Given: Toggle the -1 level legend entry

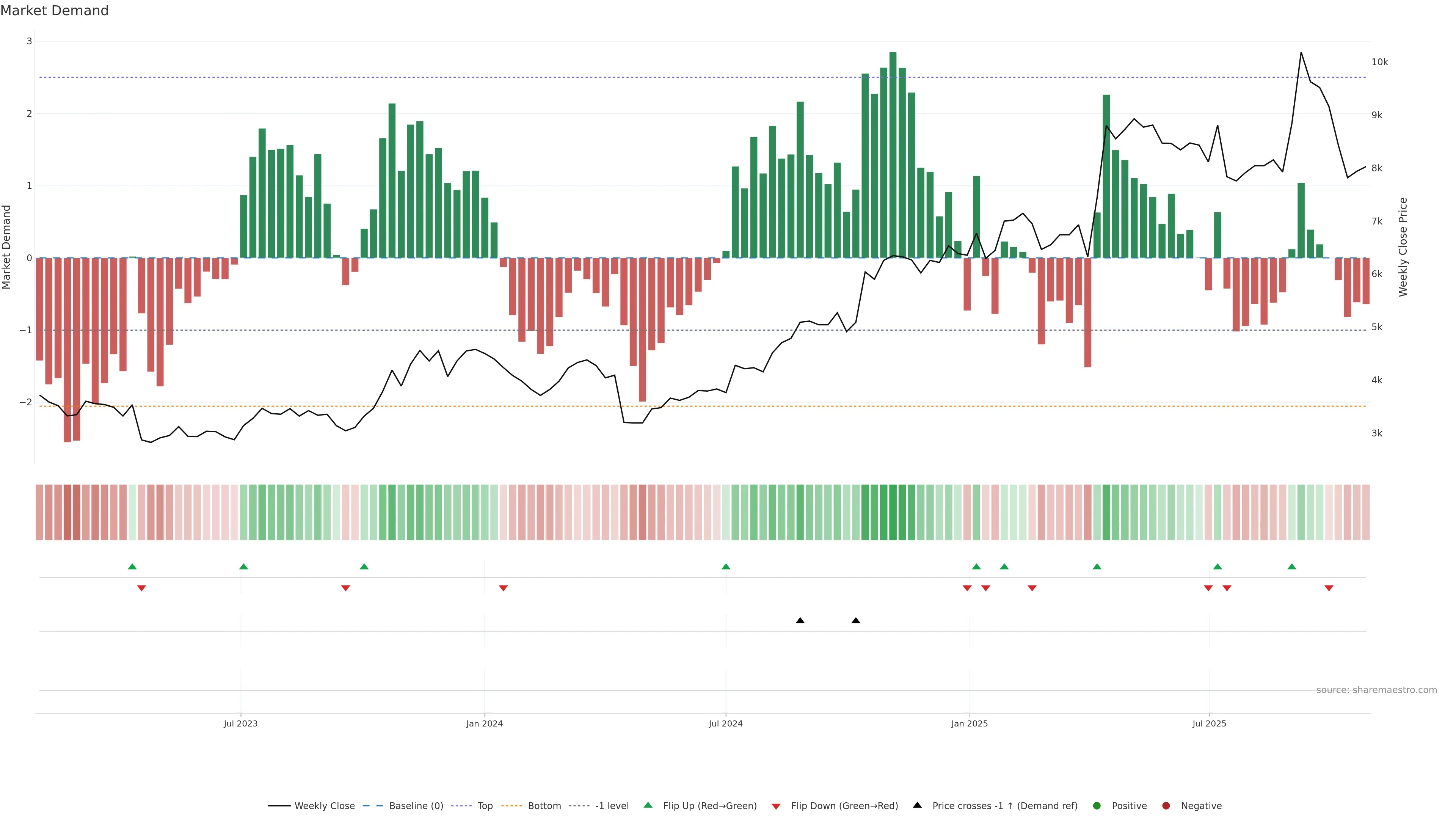Looking at the screenshot, I should pyautogui.click(x=612, y=806).
